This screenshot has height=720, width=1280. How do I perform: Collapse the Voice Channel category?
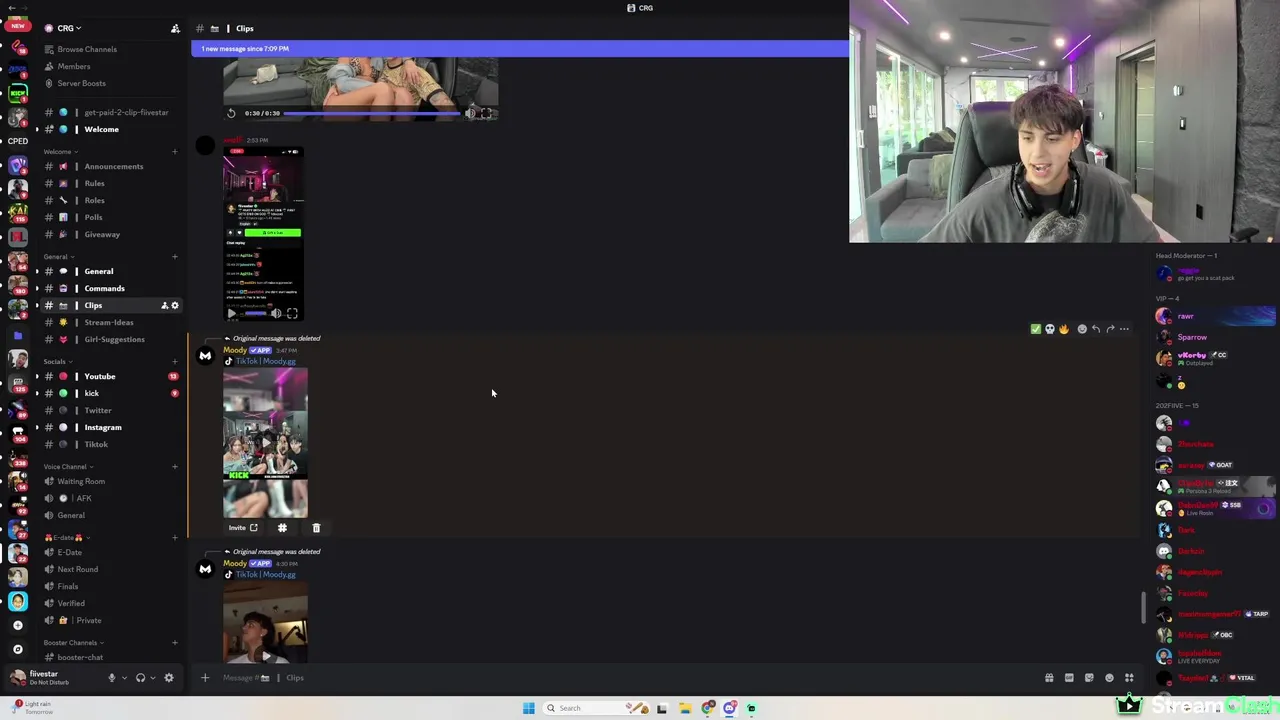pyautogui.click(x=68, y=466)
